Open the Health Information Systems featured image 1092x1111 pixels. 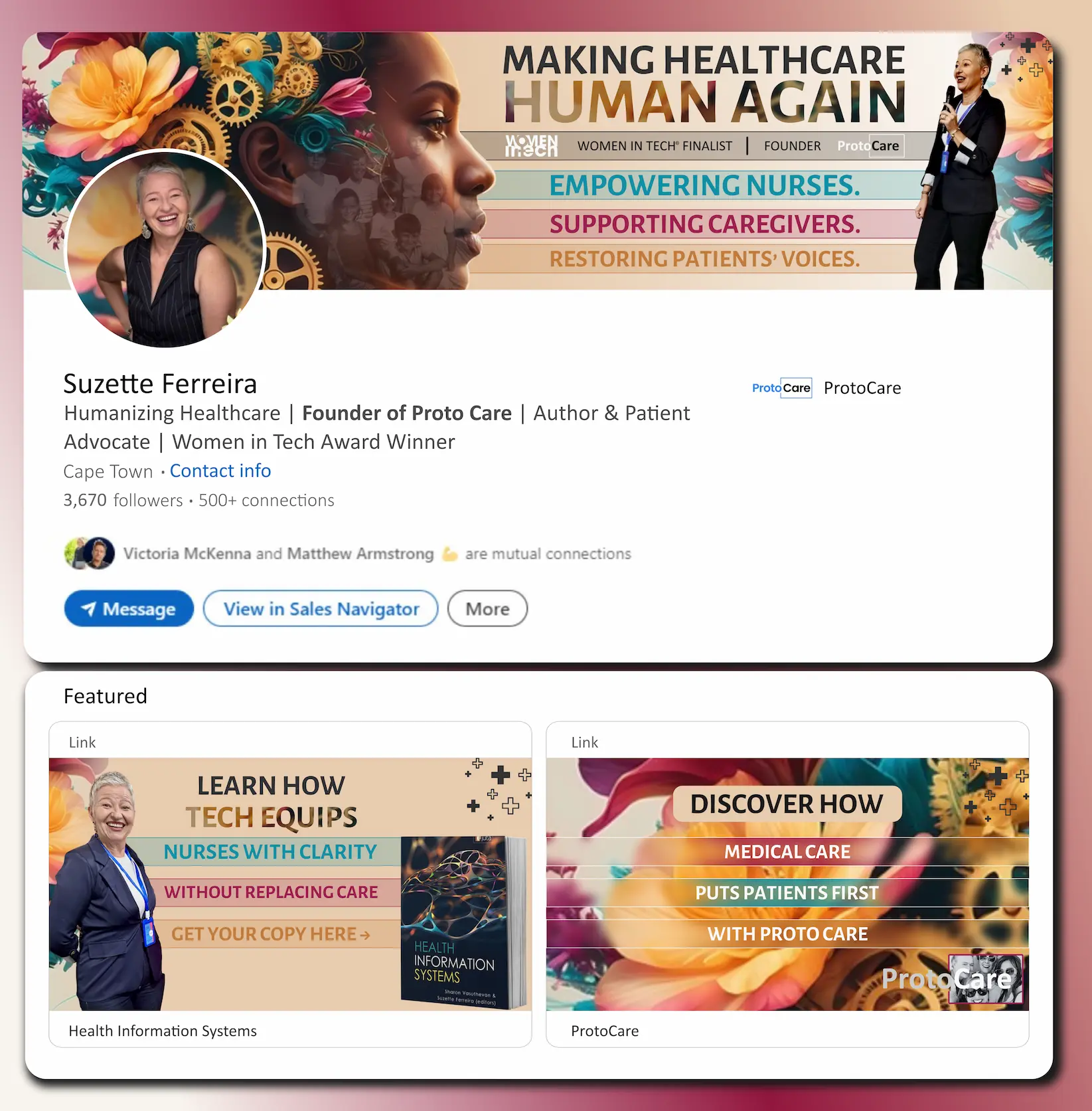point(290,884)
